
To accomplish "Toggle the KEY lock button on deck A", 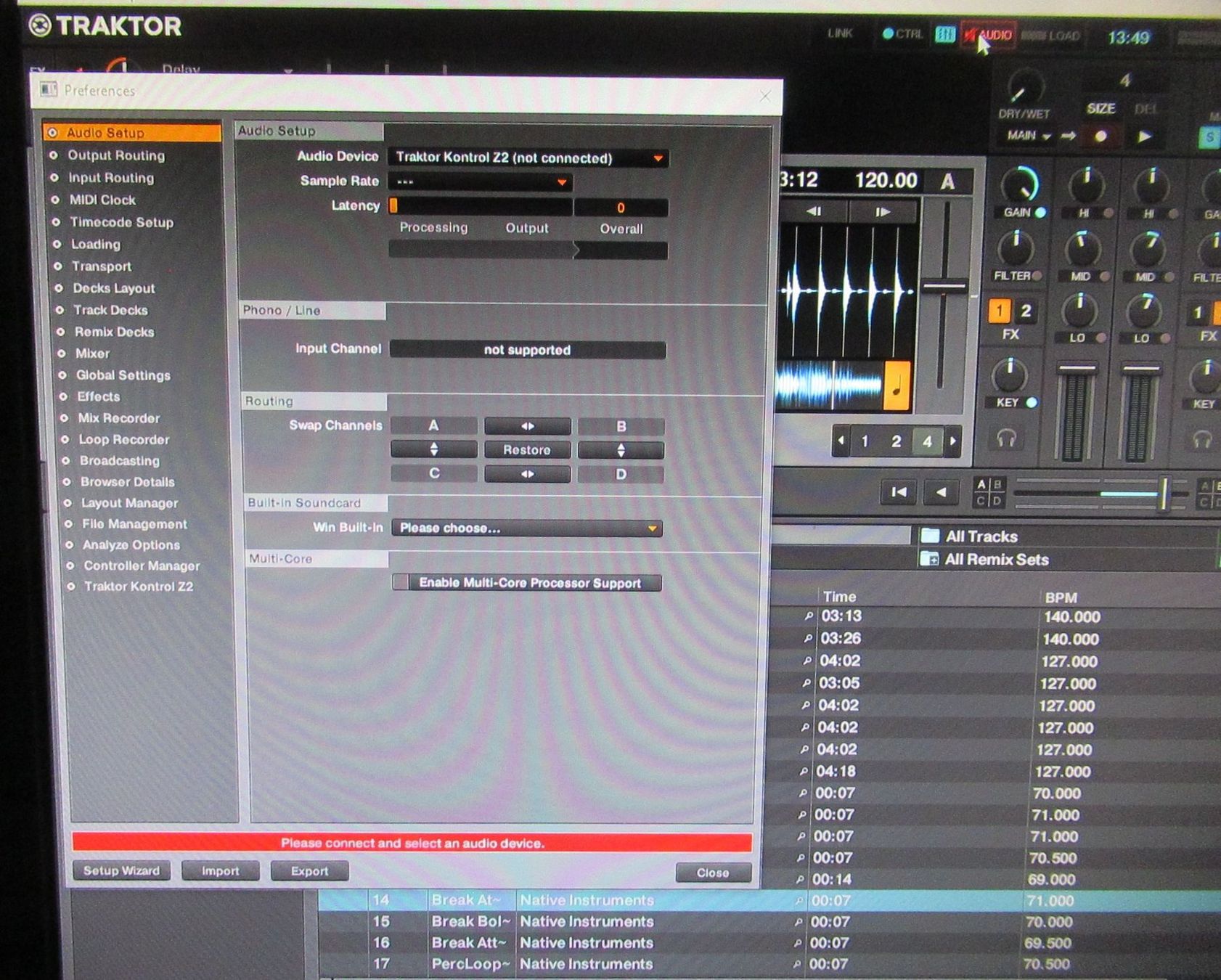I will point(1032,402).
